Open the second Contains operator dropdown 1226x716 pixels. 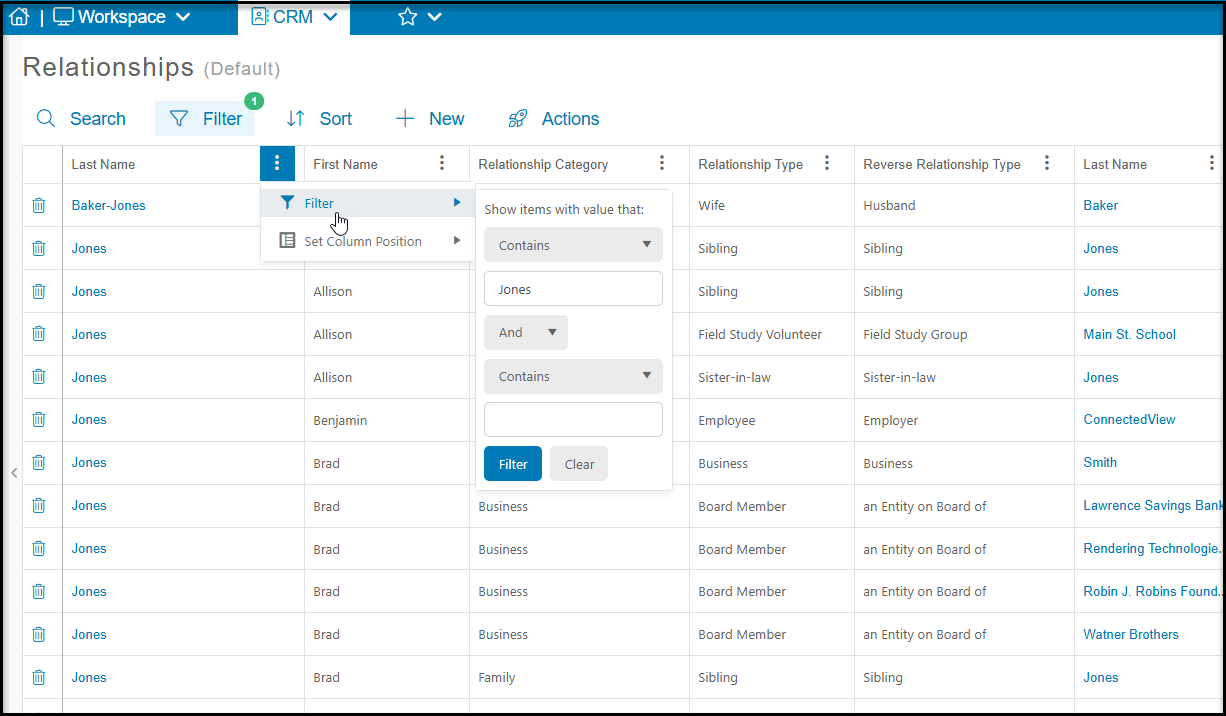coord(573,377)
